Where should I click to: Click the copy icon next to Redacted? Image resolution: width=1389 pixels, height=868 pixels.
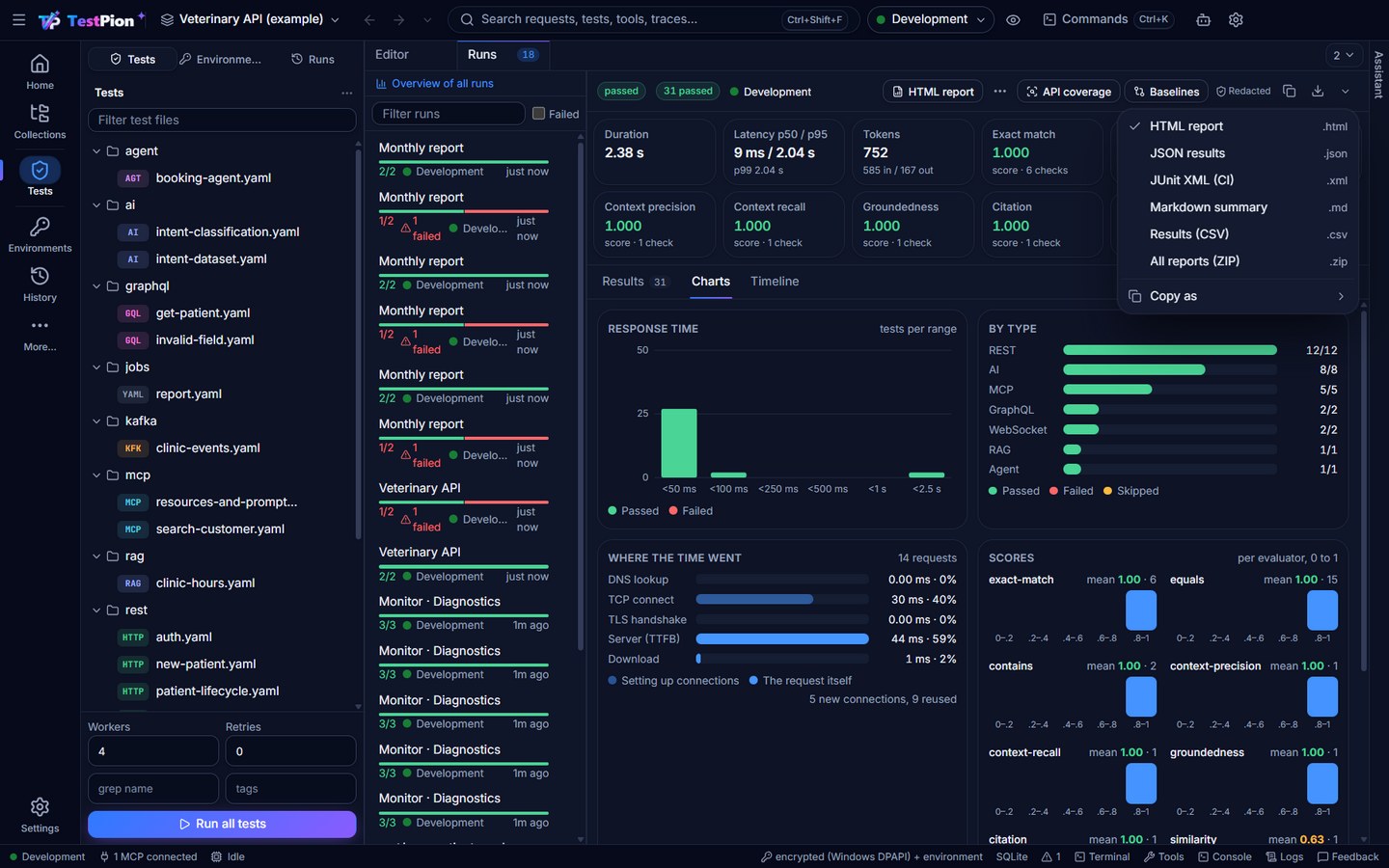[x=1289, y=92]
